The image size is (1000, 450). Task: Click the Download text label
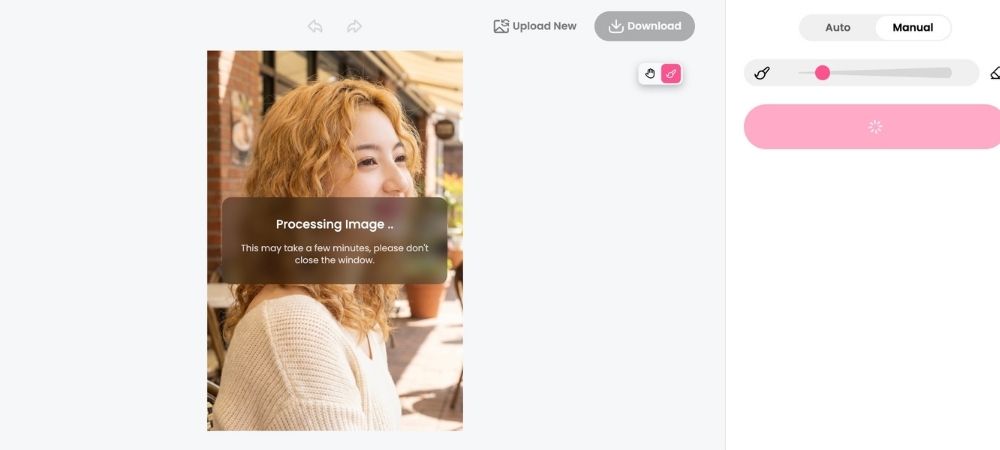(654, 26)
